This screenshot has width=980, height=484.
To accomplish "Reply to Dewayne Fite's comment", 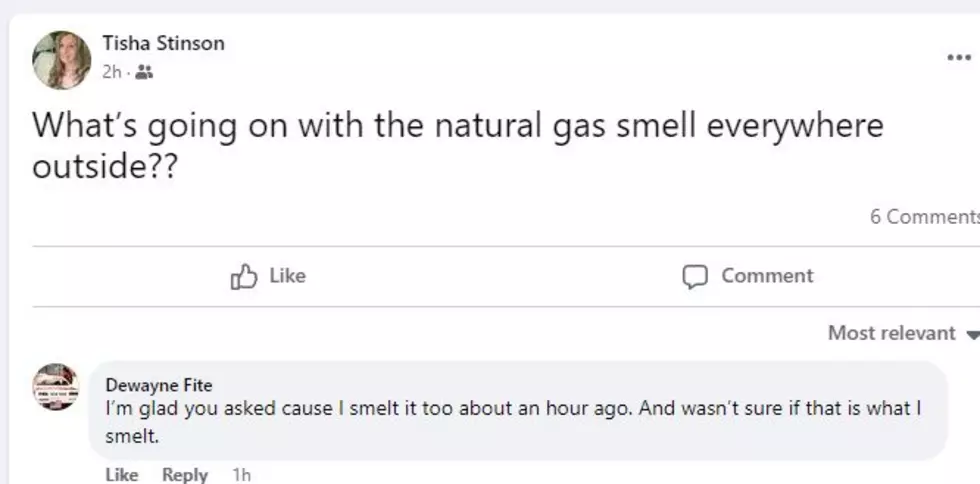I will tap(184, 475).
